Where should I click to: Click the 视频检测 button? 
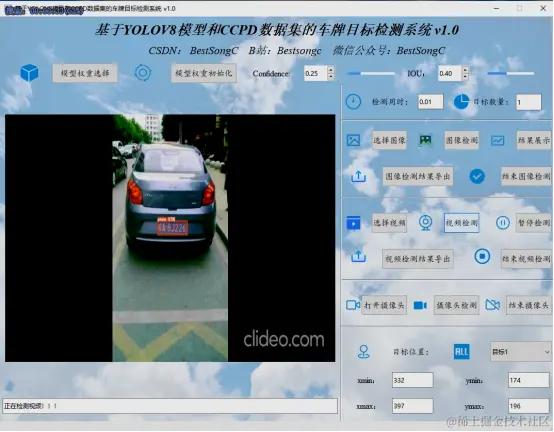[x=461, y=223]
